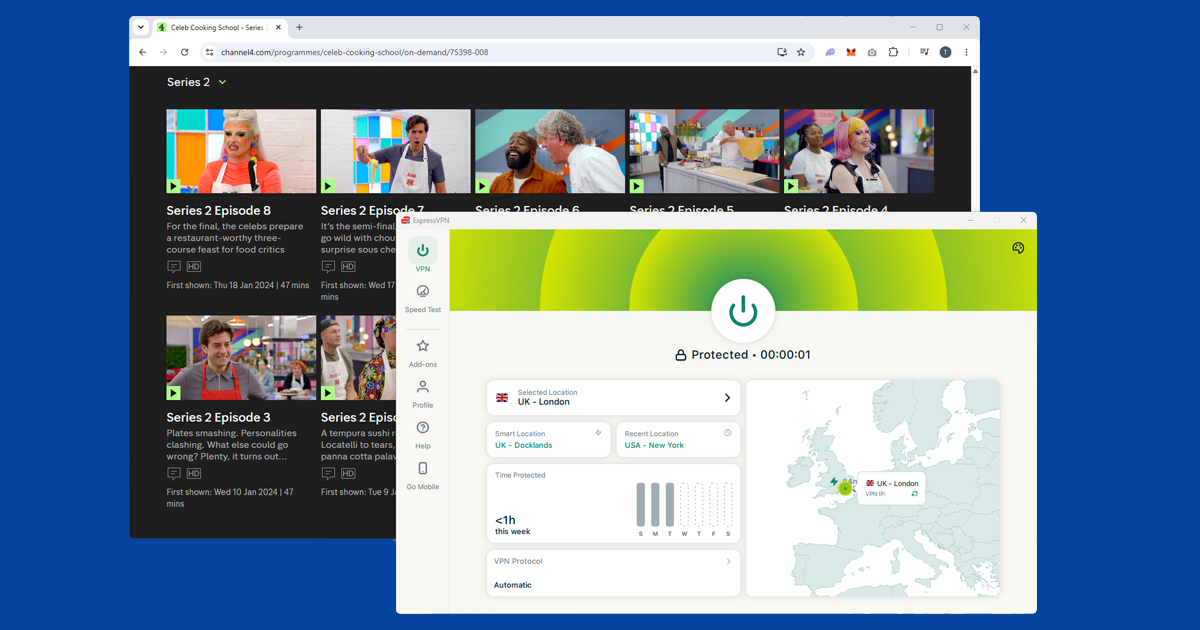Choose Smart Location UK - Docklands

pyautogui.click(x=549, y=439)
